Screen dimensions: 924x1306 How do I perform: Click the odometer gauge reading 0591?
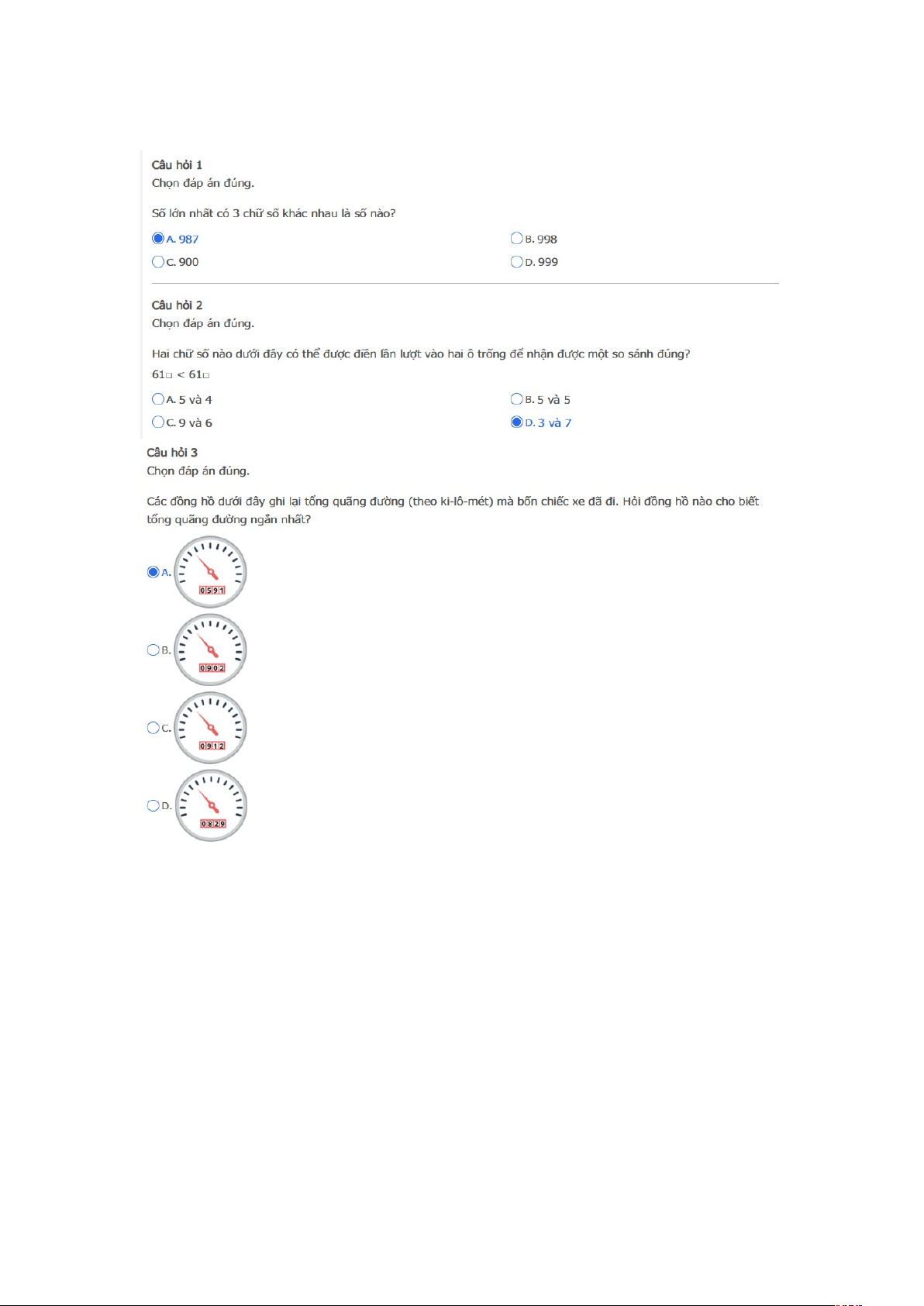coord(210,572)
